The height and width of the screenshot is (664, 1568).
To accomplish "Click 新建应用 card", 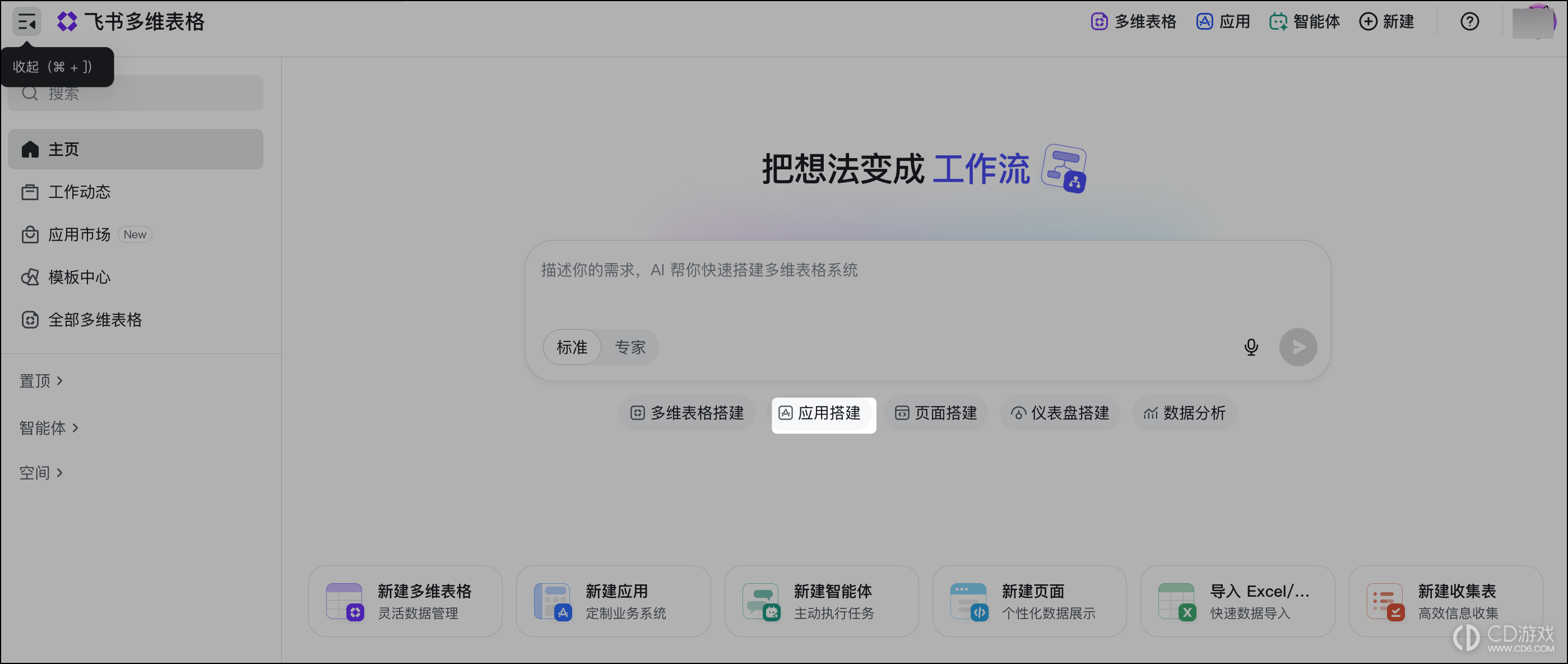I will point(614,601).
